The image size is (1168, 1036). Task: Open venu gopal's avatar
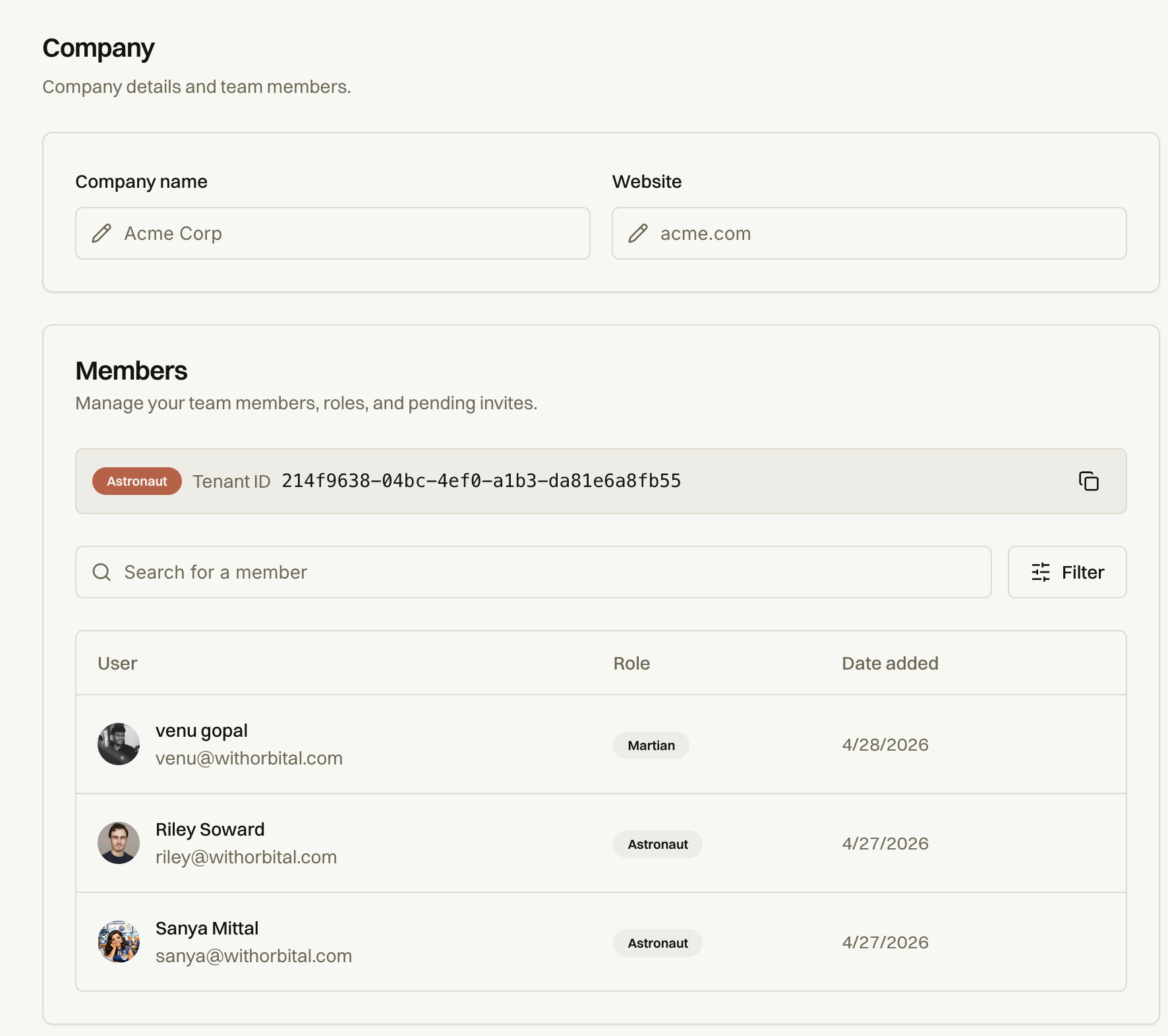[x=119, y=744]
